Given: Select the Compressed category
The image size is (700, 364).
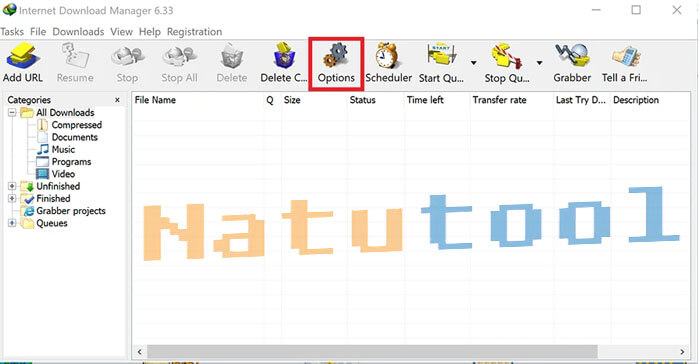Looking at the screenshot, I should click(x=76, y=125).
